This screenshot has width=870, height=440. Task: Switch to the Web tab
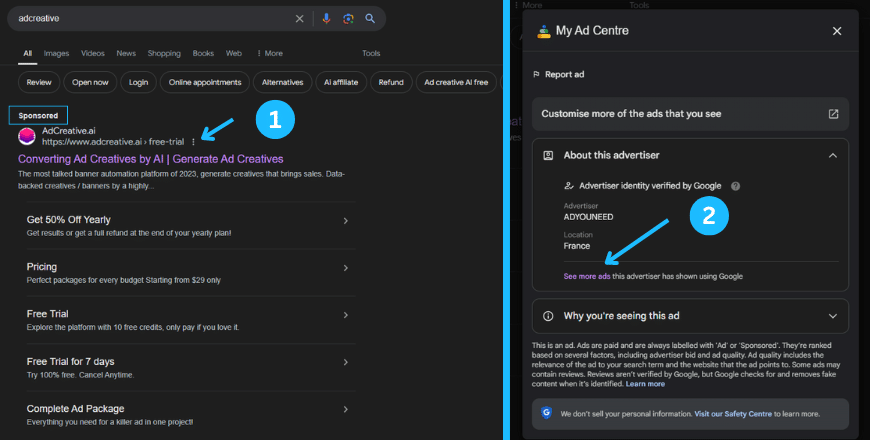click(x=234, y=53)
